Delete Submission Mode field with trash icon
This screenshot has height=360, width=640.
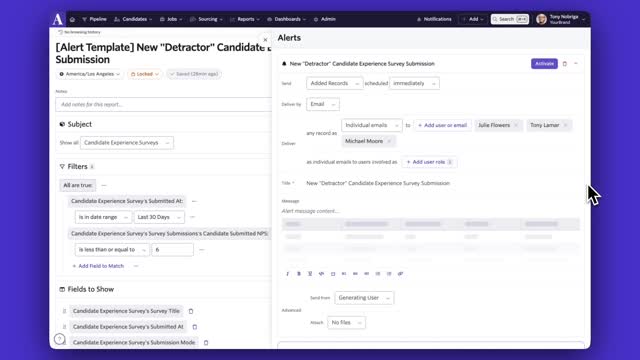pos(206,343)
